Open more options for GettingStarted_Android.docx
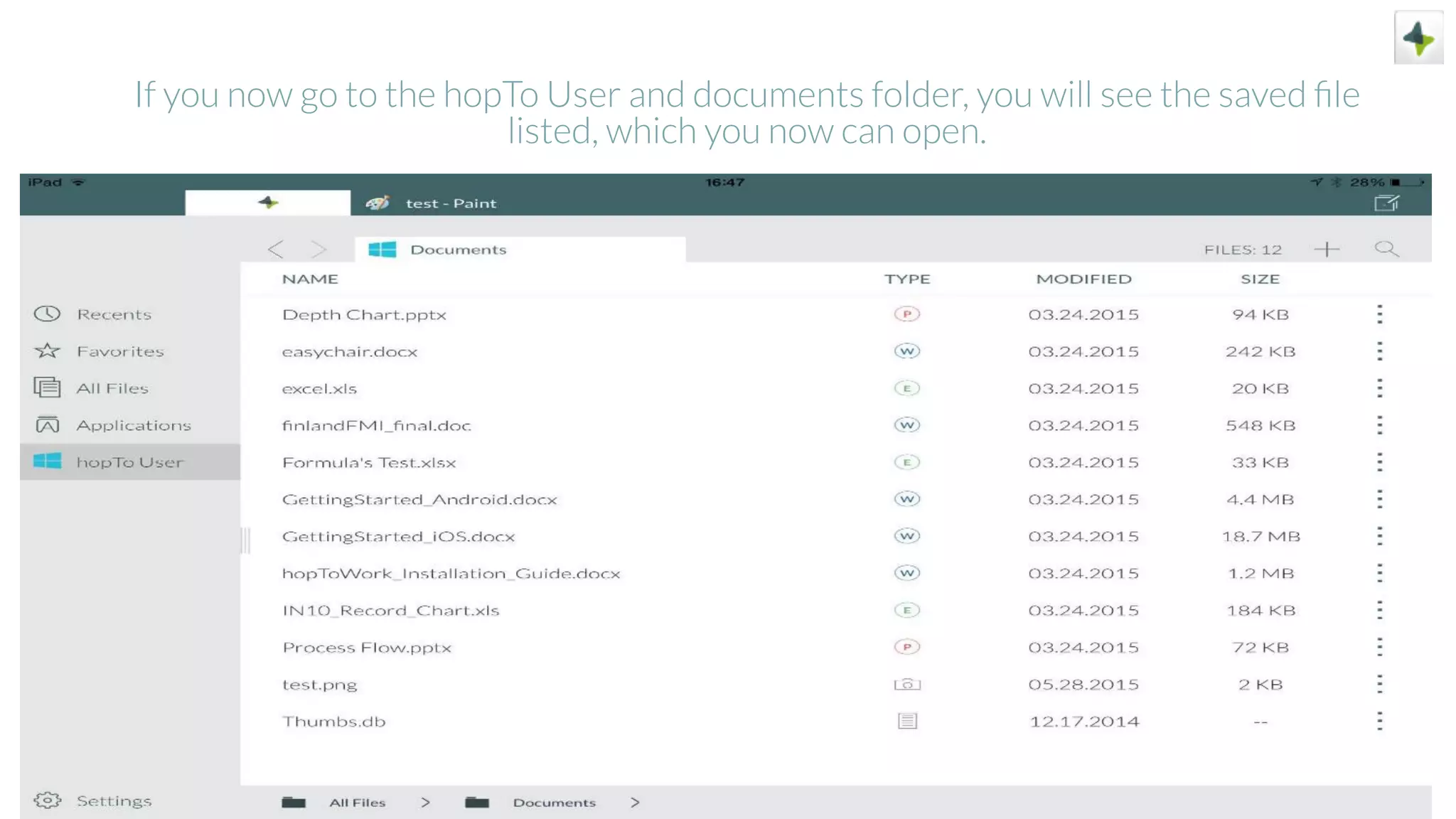Viewport: 1456px width, 819px height. pyautogui.click(x=1379, y=499)
